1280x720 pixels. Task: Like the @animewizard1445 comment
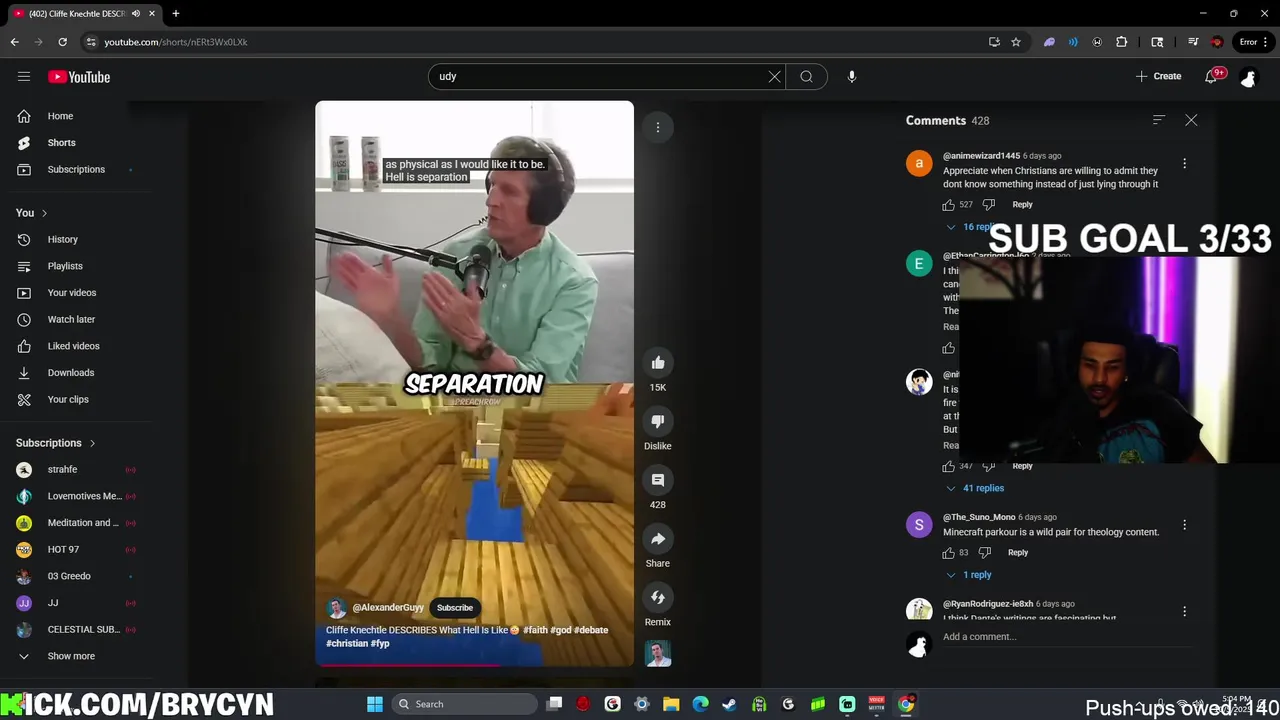coord(948,204)
